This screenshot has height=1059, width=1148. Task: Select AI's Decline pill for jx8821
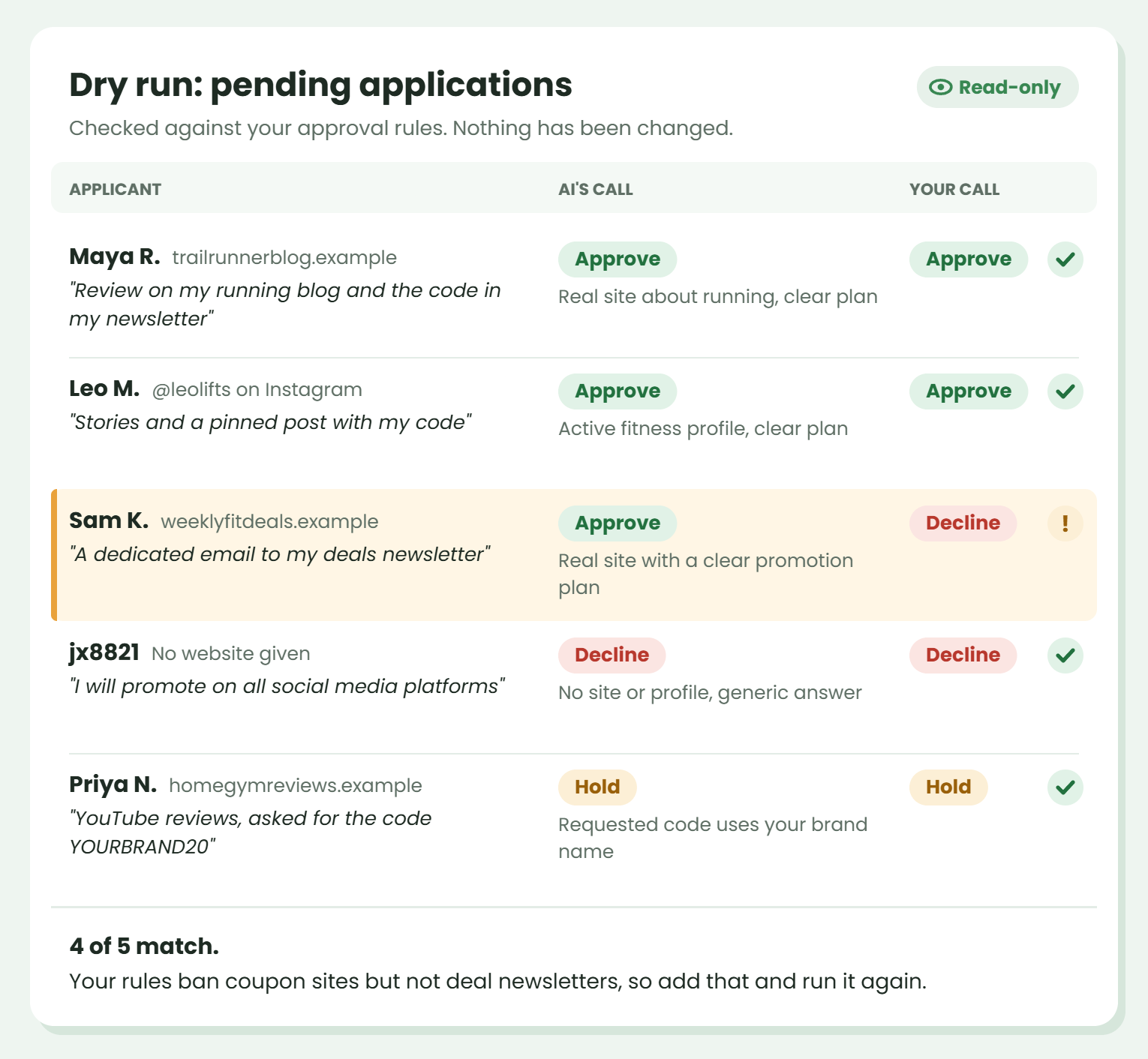[612, 655]
